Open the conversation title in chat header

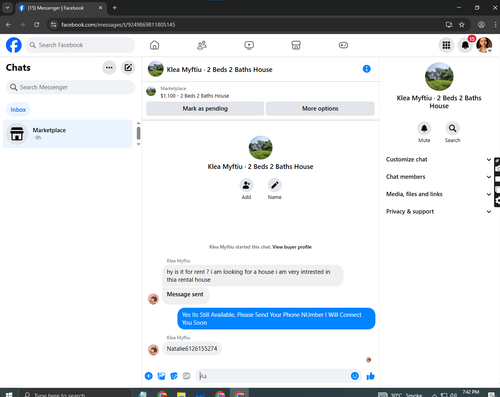tap(219, 70)
